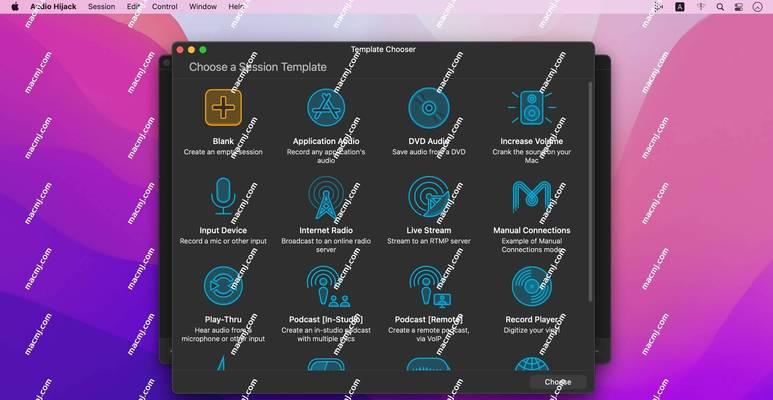Click the "Manual Connections" label
The height and width of the screenshot is (400, 773).
(x=531, y=230)
